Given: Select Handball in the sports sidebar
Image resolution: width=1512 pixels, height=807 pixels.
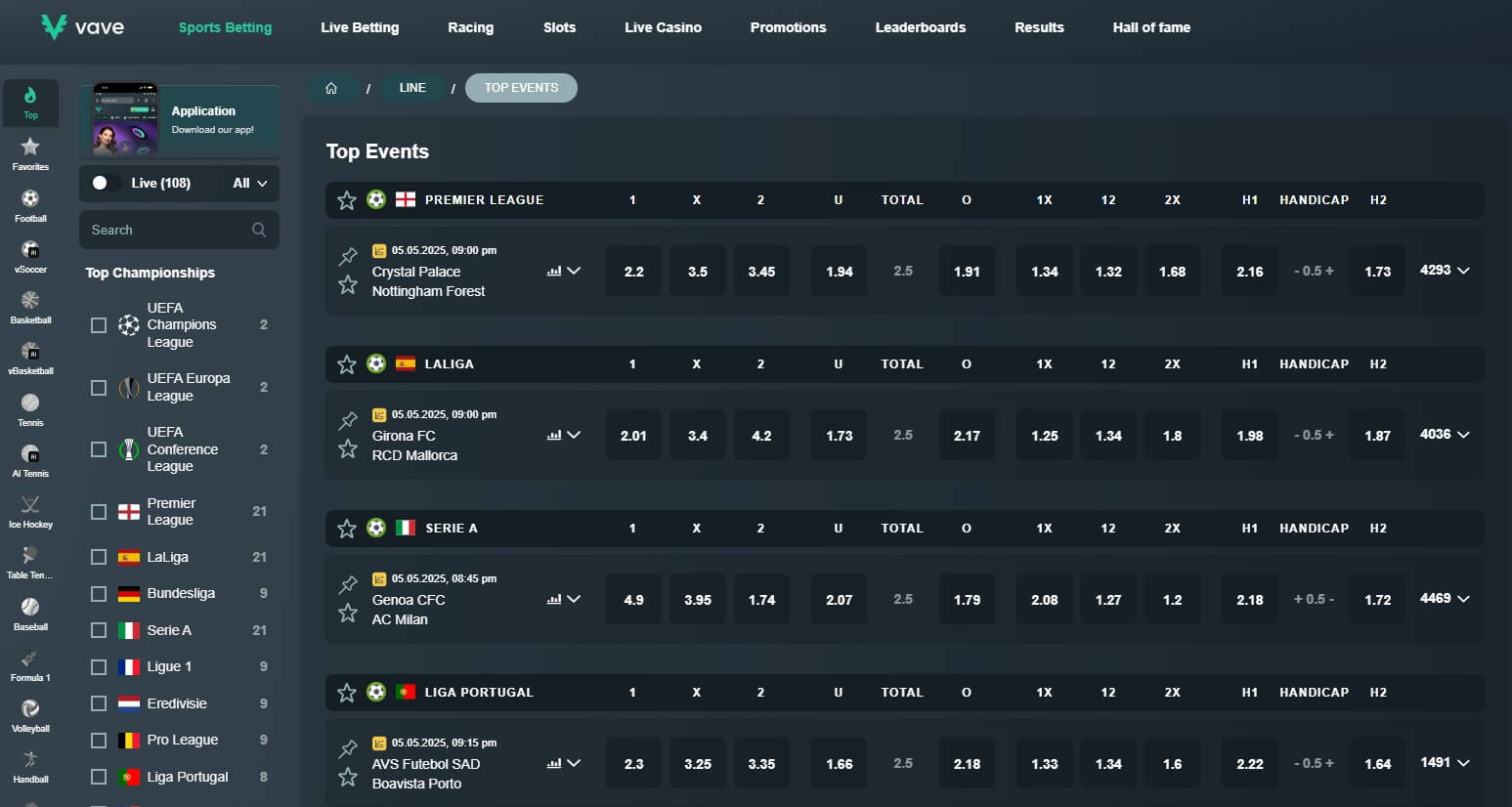Looking at the screenshot, I should [30, 766].
